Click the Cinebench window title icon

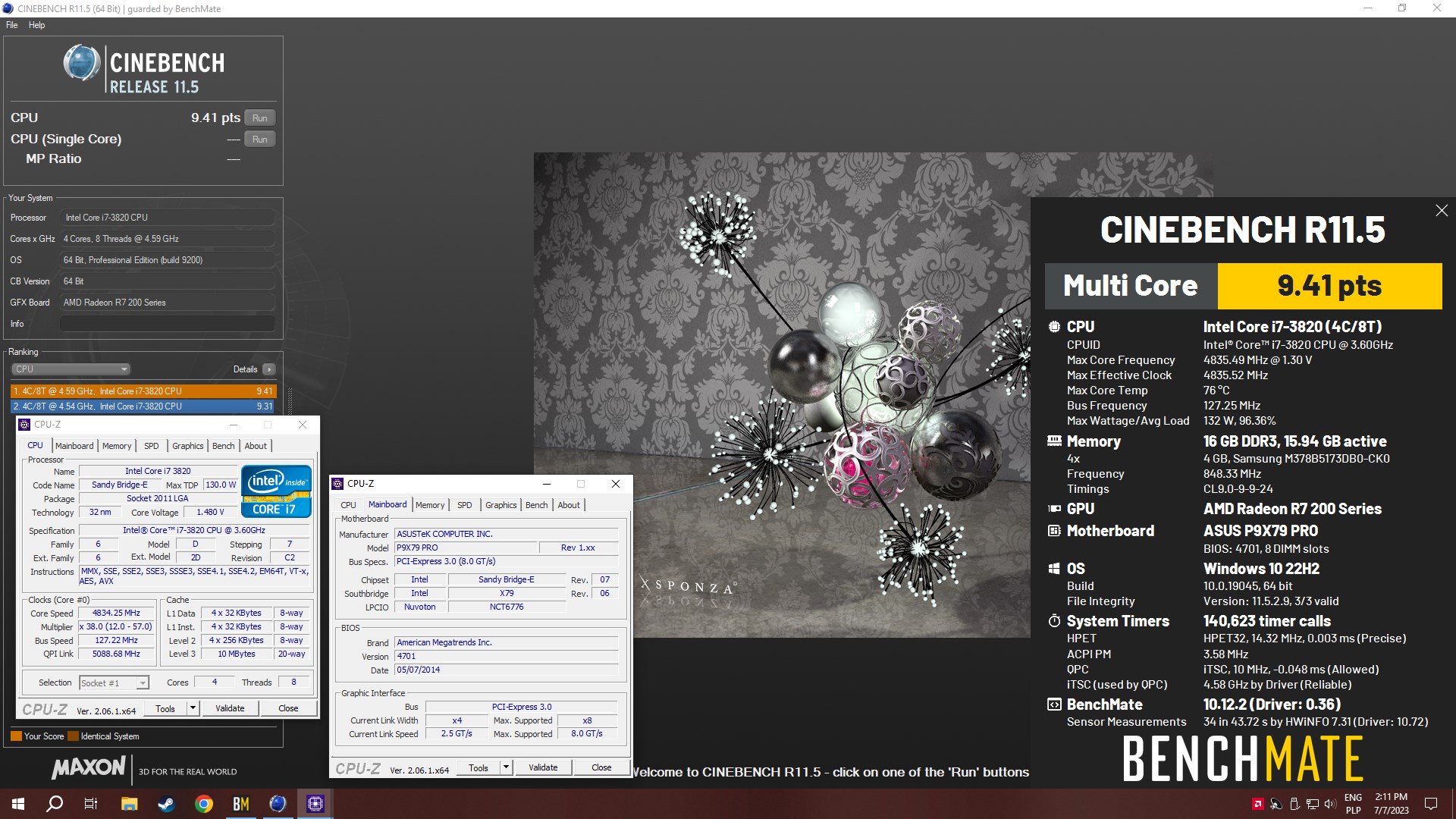(x=8, y=8)
